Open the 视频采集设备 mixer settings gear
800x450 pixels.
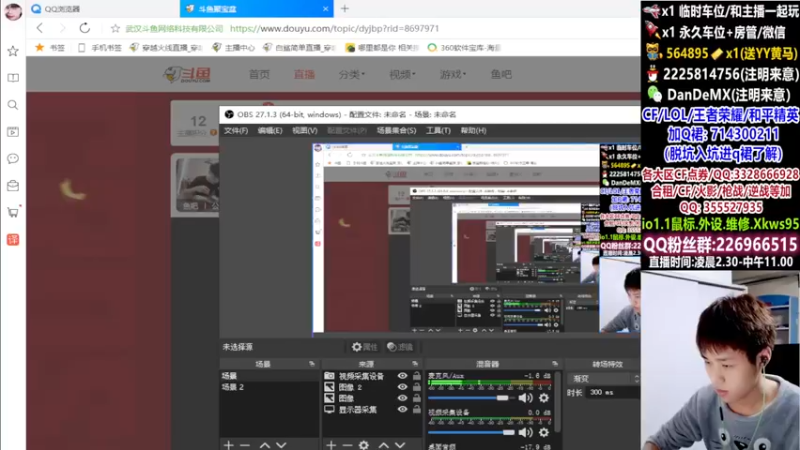coord(544,433)
